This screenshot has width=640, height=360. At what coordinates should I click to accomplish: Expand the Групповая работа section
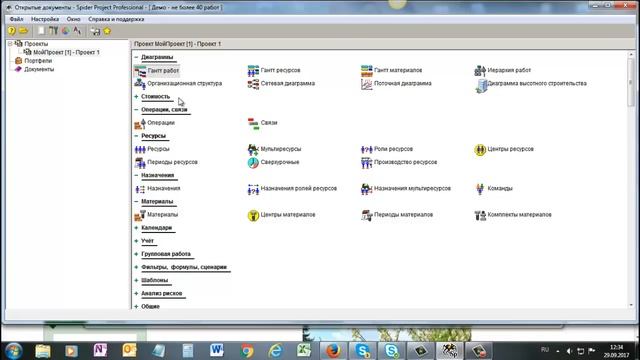click(136, 254)
